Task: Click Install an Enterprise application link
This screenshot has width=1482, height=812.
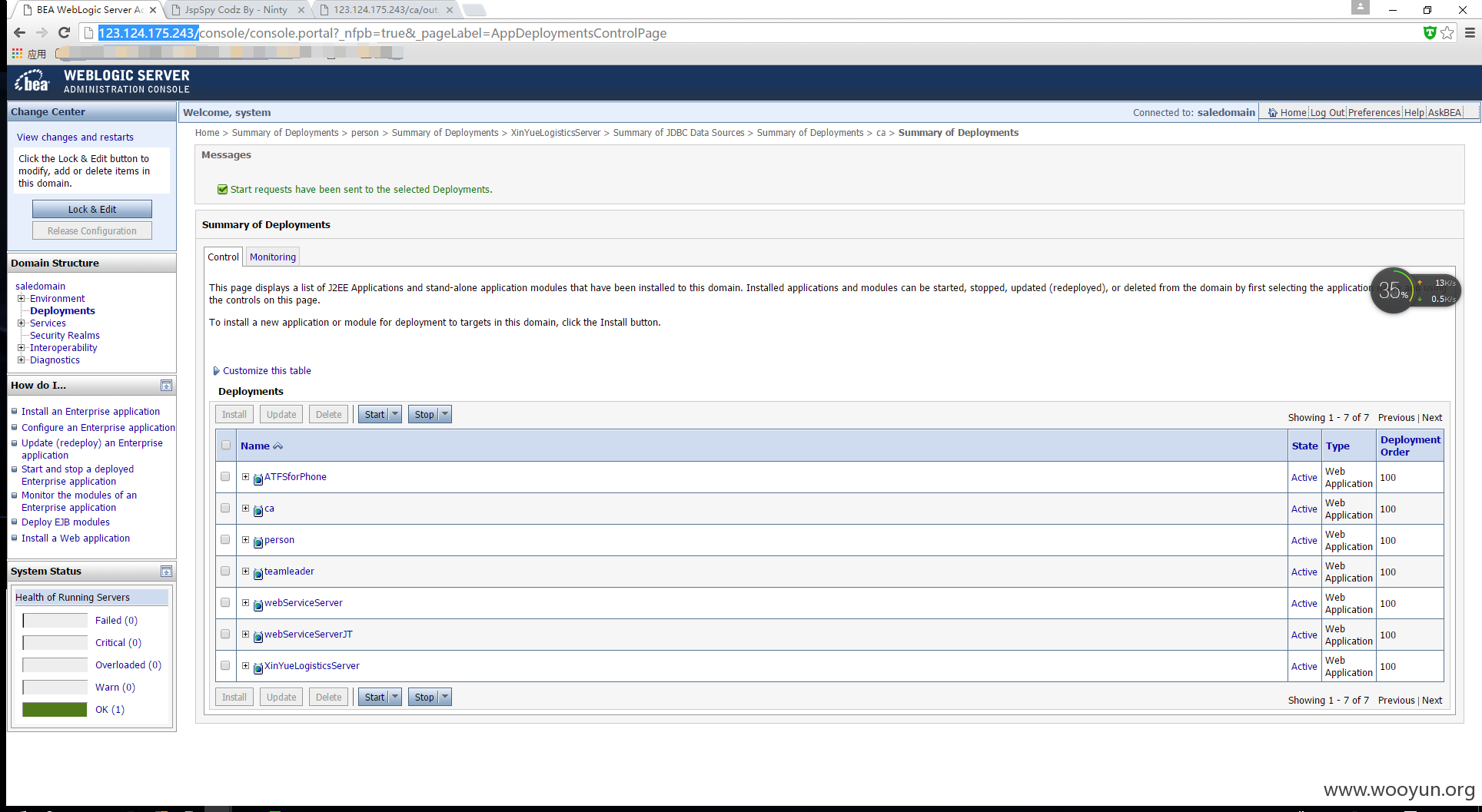Action: point(91,411)
